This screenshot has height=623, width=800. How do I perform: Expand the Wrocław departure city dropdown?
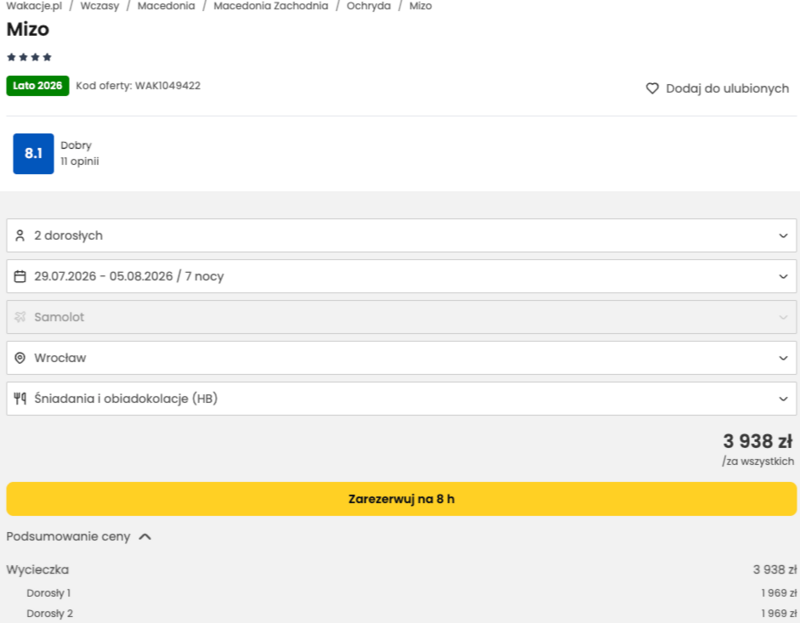coord(782,358)
